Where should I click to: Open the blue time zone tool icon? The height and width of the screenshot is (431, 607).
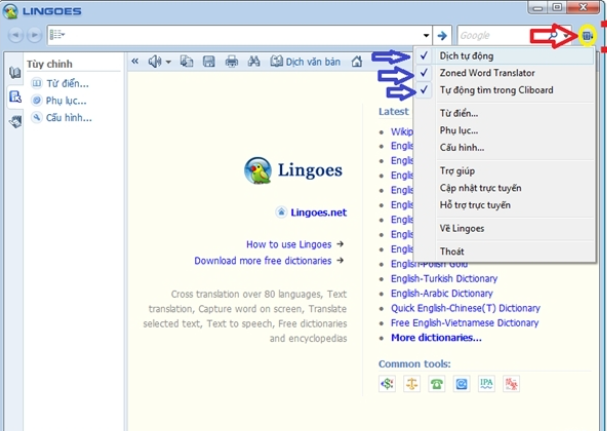tap(461, 384)
